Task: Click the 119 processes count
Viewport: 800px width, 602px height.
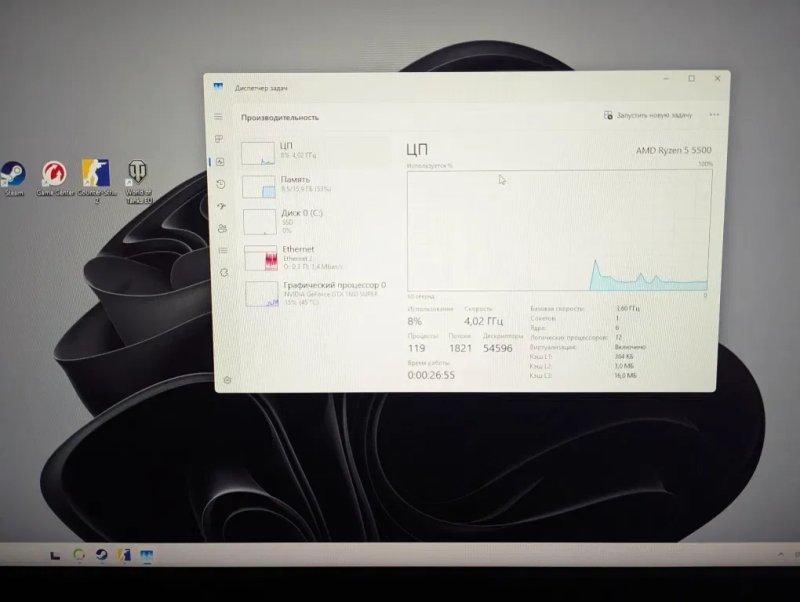Action: [416, 348]
